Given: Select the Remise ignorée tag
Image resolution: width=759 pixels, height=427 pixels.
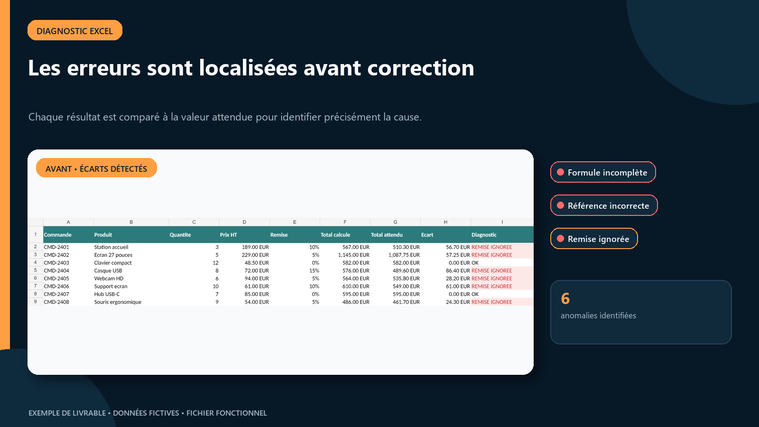Looking at the screenshot, I should point(594,239).
